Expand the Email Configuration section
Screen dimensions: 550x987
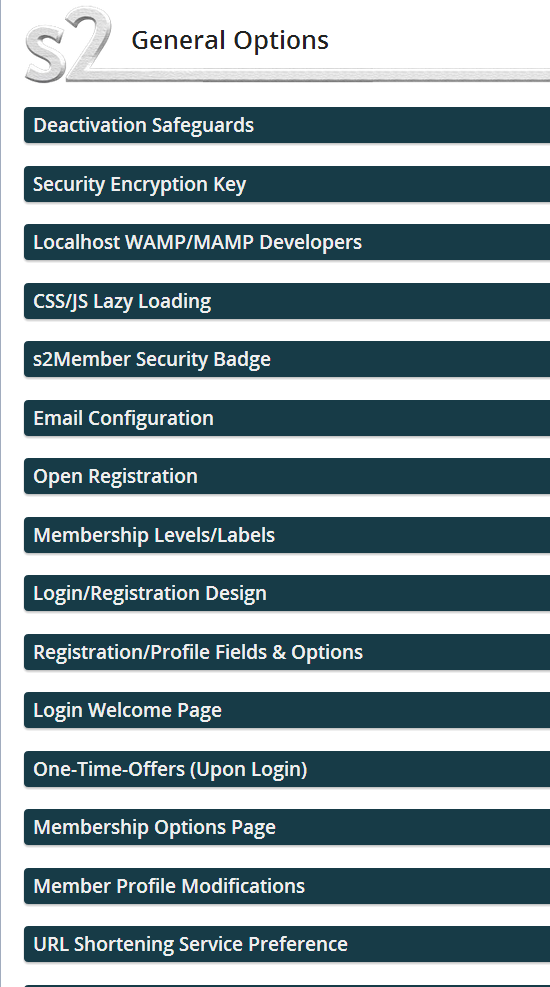(x=287, y=418)
